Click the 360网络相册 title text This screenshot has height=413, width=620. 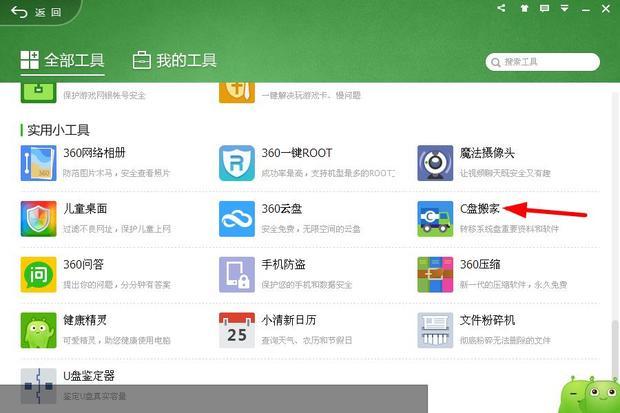tap(95, 153)
